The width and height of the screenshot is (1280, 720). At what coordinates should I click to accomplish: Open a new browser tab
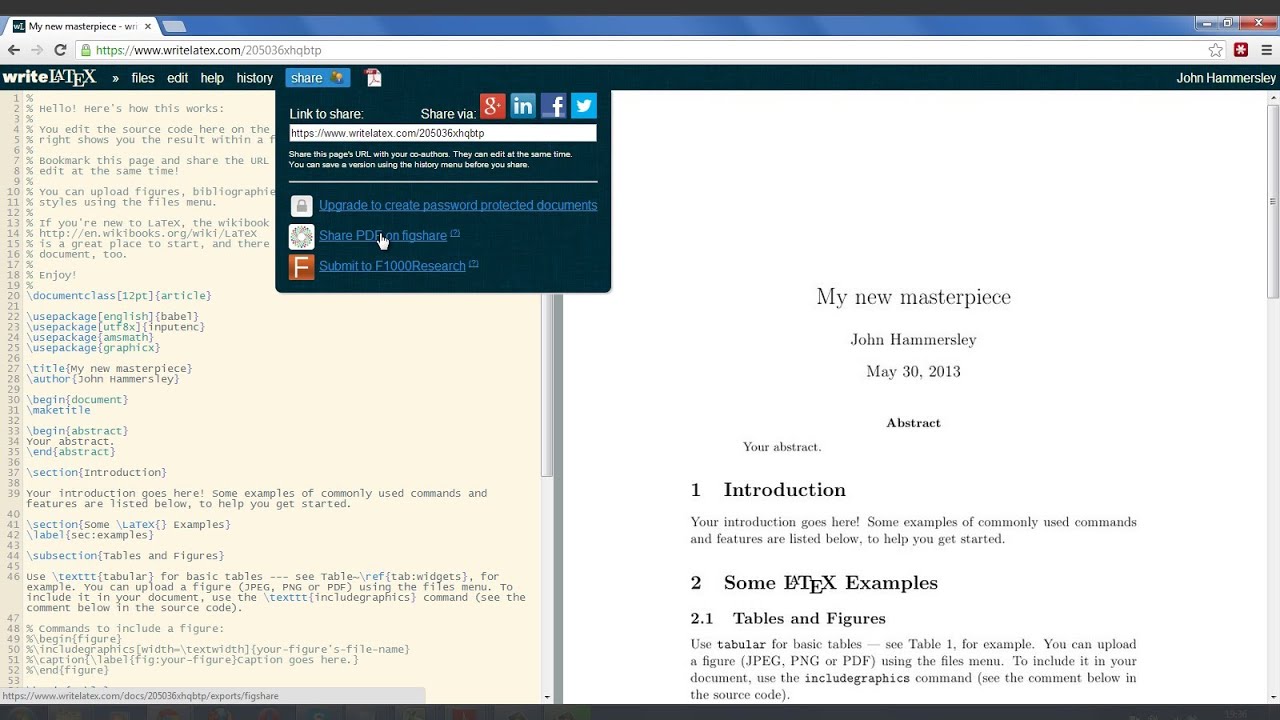coord(174,26)
